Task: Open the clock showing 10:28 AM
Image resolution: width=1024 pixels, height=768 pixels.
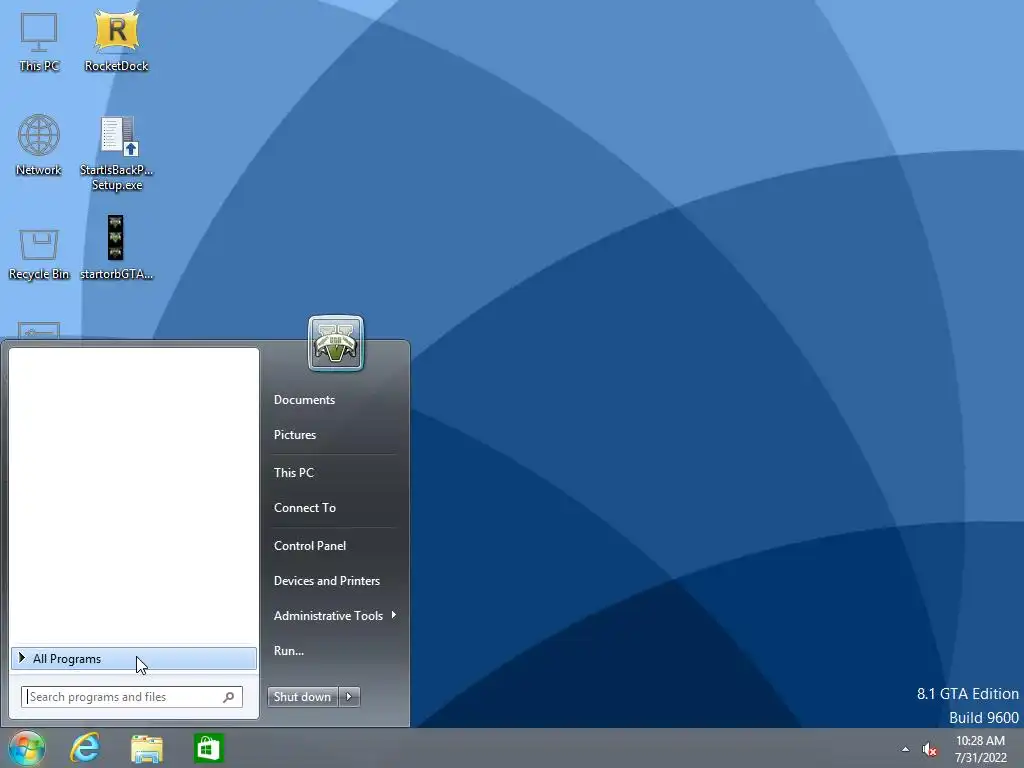Action: coord(981,749)
